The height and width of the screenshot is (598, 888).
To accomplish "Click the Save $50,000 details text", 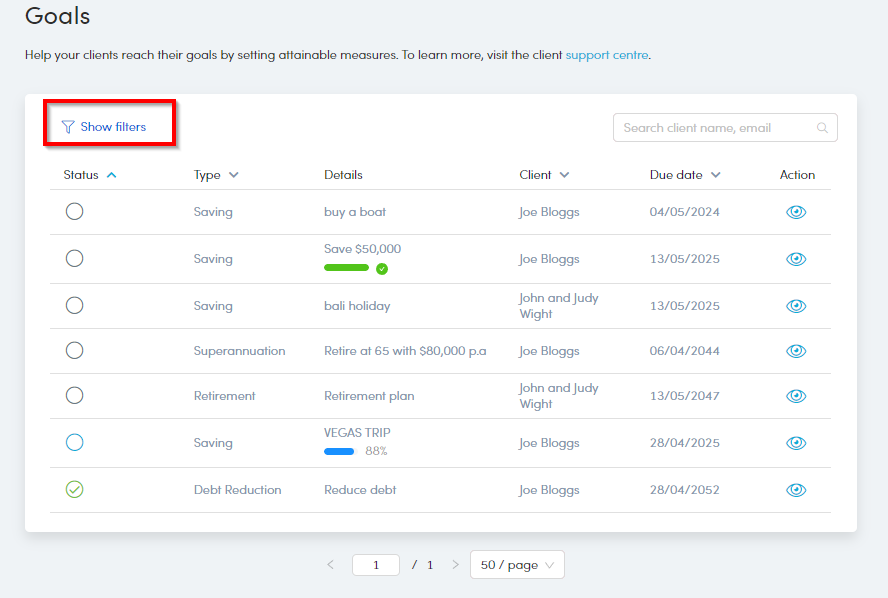I will 362,249.
